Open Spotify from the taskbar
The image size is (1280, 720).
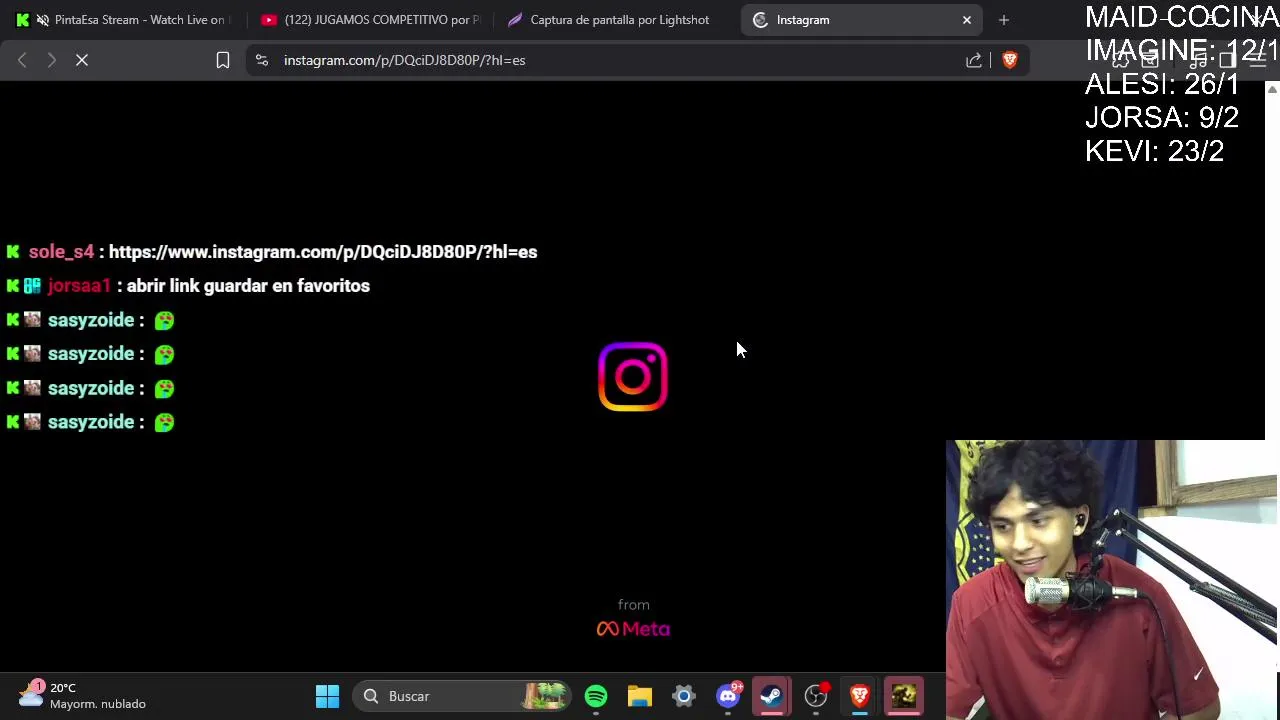pos(596,696)
